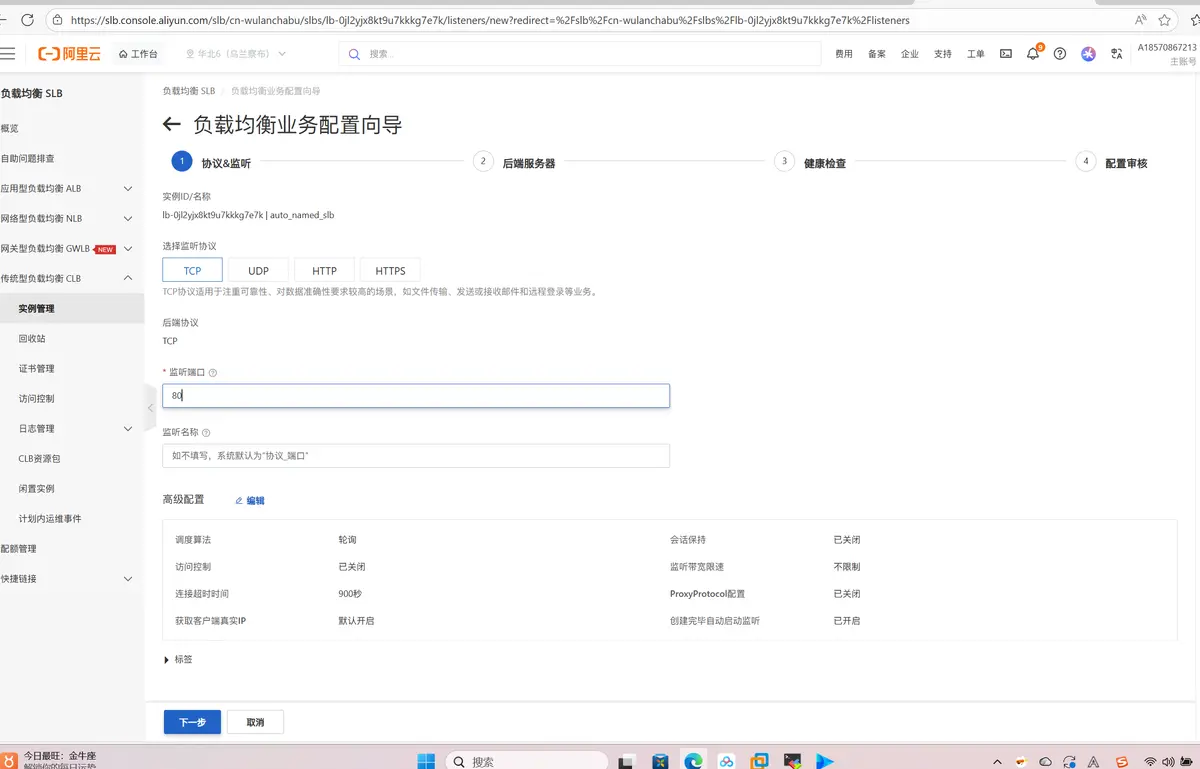Image resolution: width=1200 pixels, height=769 pixels.
Task: Select HTTP listener protocol
Action: 324,271
